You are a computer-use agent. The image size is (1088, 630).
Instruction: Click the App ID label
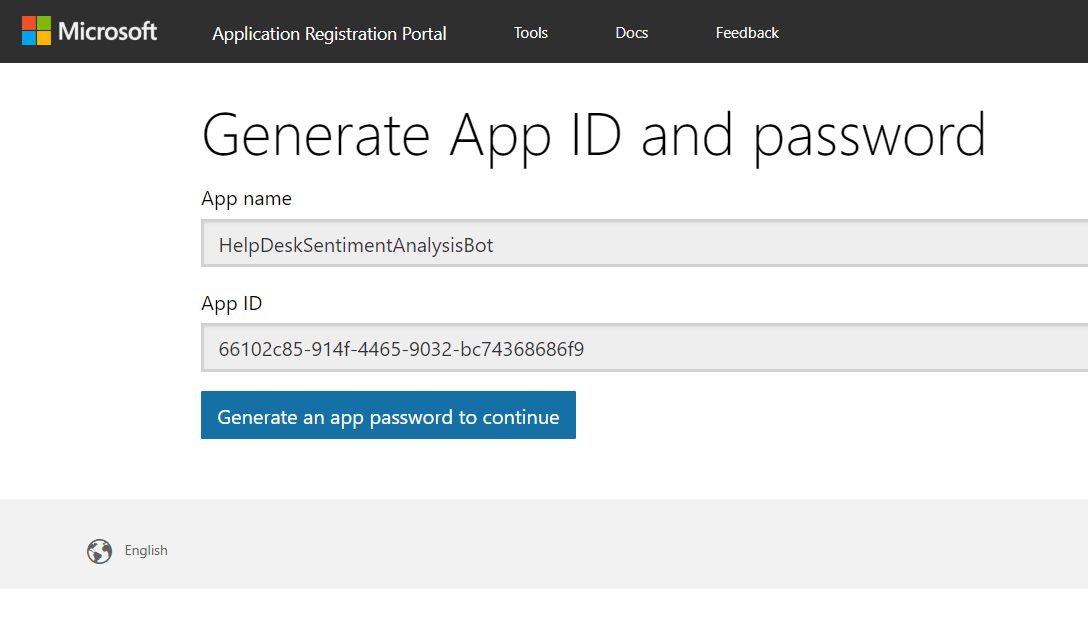click(231, 303)
